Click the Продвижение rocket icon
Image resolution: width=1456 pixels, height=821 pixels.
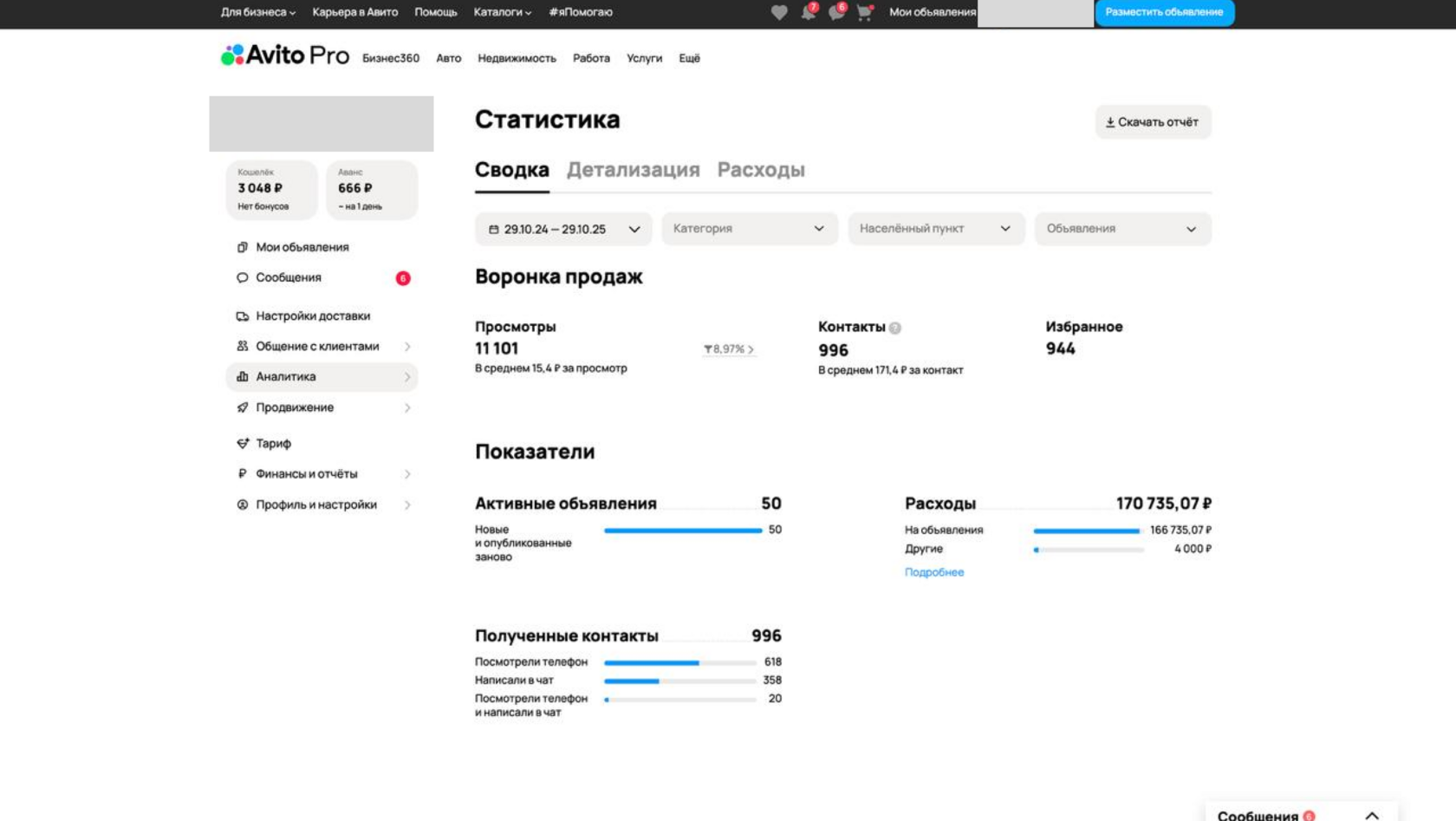pos(243,407)
